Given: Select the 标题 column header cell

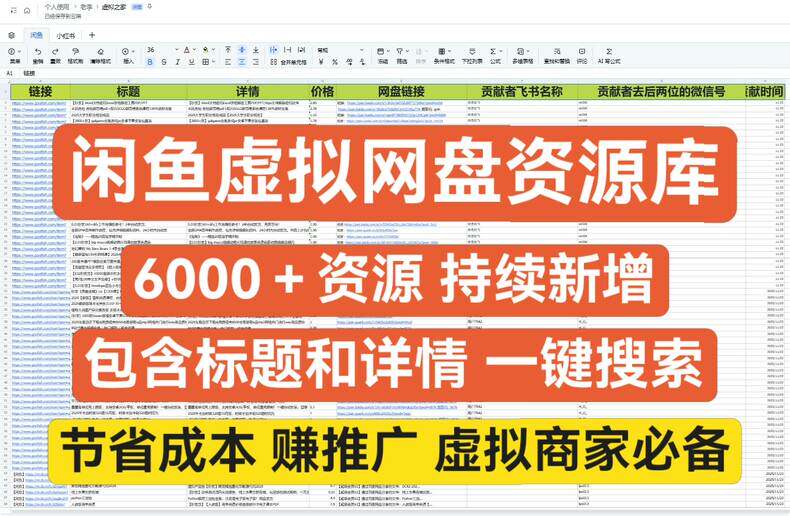Looking at the screenshot, I should (x=128, y=92).
